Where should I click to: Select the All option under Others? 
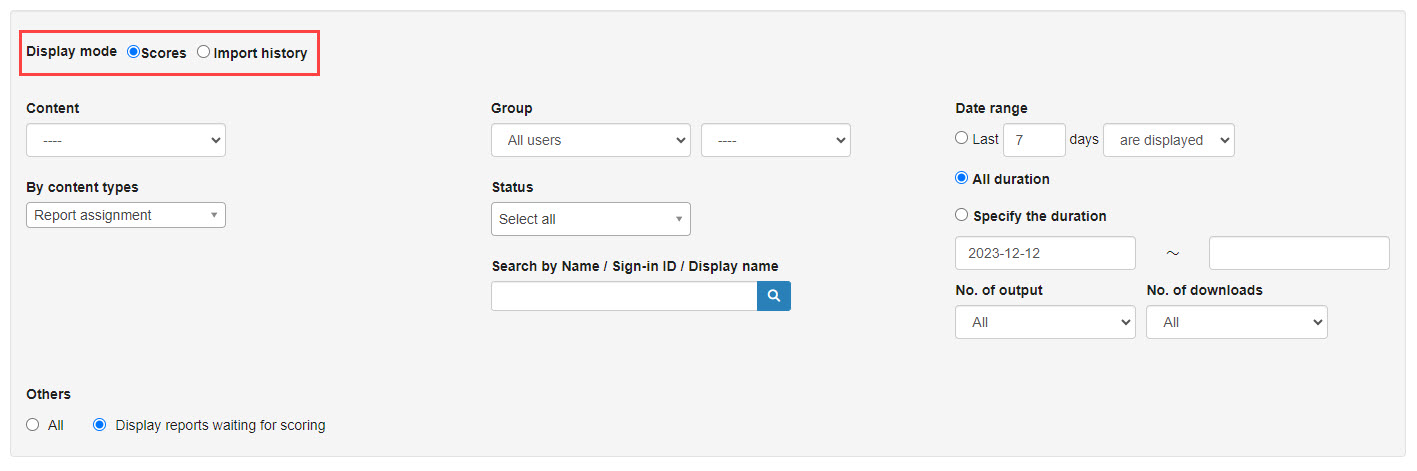(33, 425)
